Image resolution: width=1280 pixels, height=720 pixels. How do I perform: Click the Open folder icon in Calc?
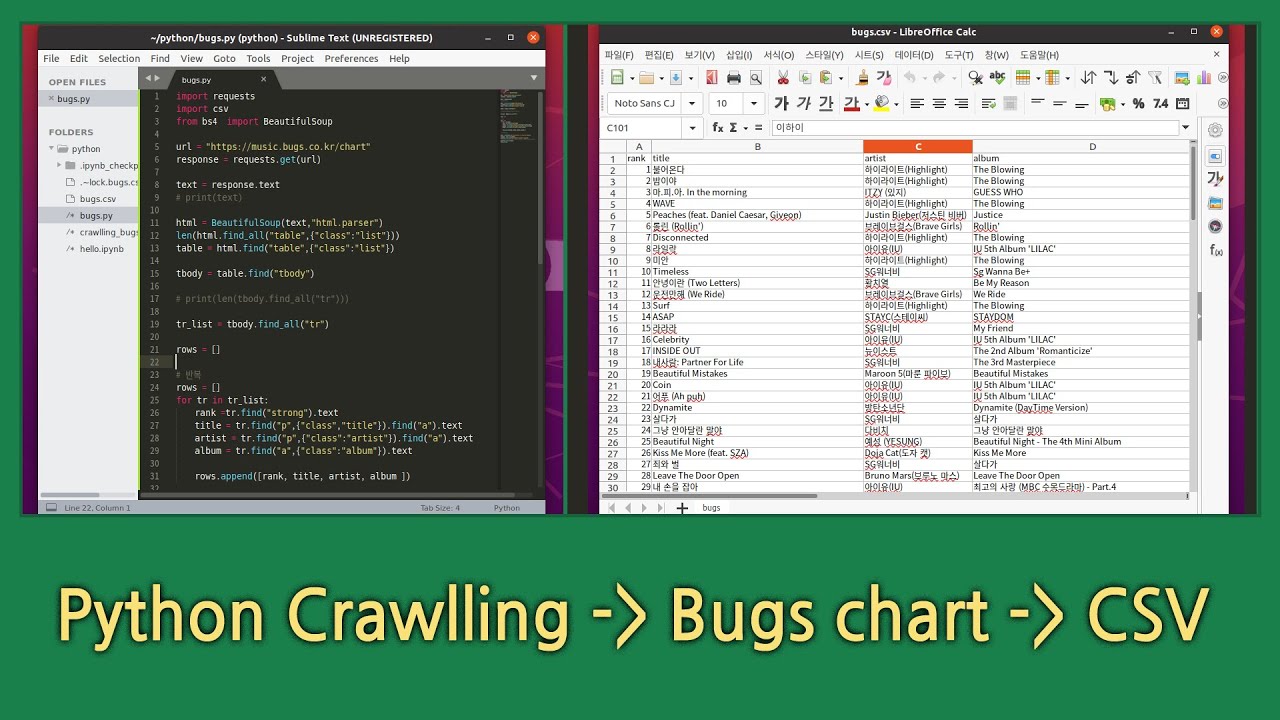coord(646,77)
